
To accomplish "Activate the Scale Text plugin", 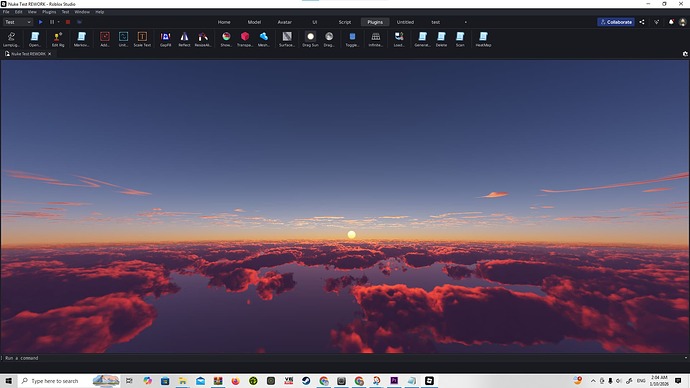I will coord(142,39).
